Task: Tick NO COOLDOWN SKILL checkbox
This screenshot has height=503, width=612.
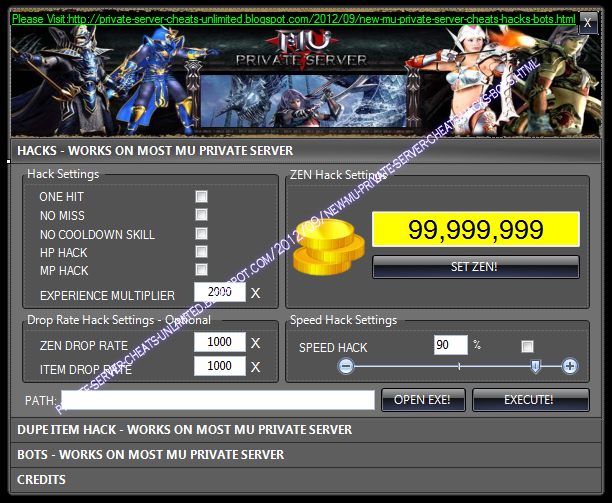Action: [201, 233]
